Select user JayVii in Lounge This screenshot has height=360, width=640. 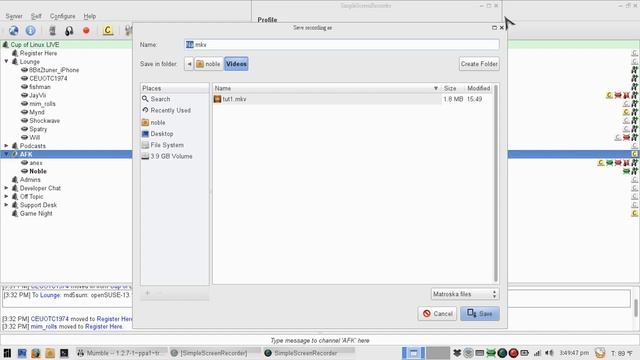(x=37, y=95)
